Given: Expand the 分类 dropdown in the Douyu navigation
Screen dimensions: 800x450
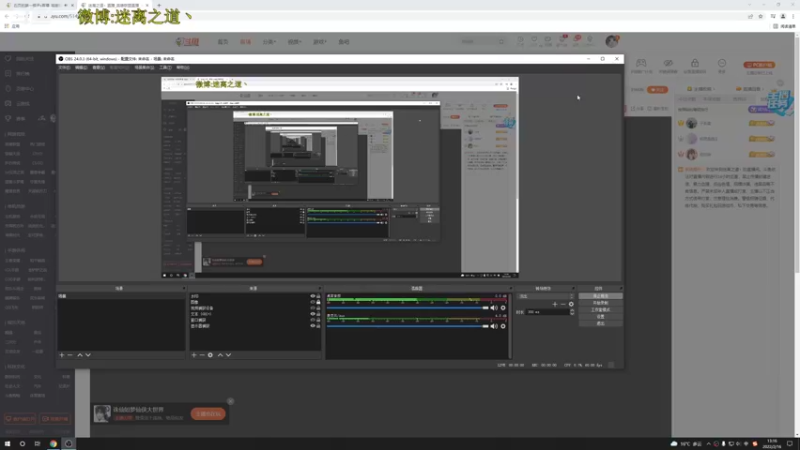Looking at the screenshot, I should pyautogui.click(x=269, y=42).
